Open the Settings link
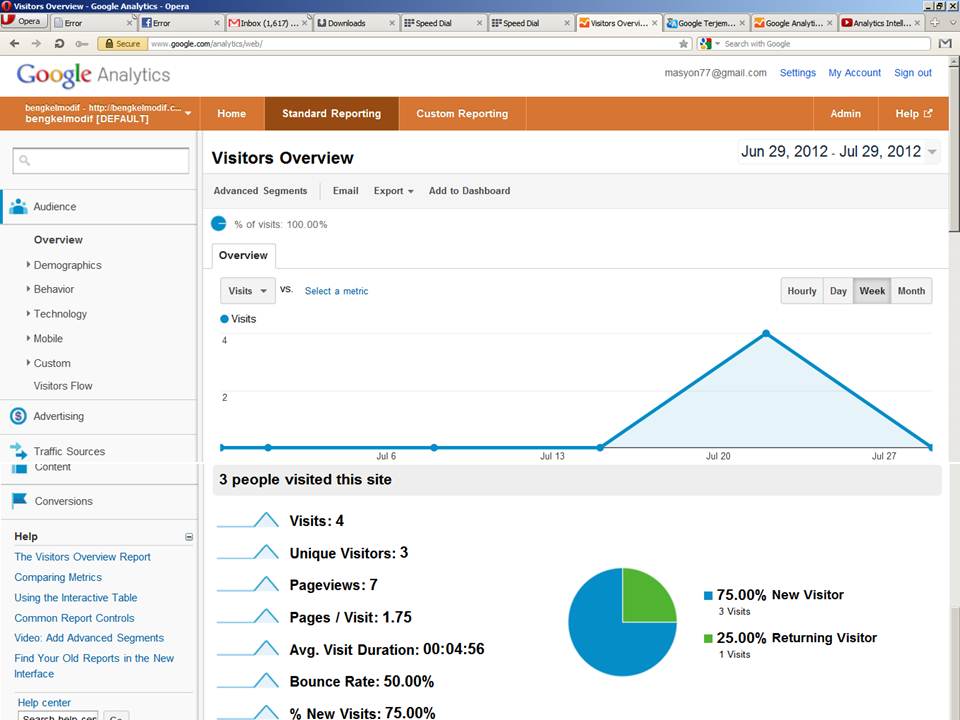Viewport: 960px width, 720px height. pyautogui.click(x=798, y=73)
